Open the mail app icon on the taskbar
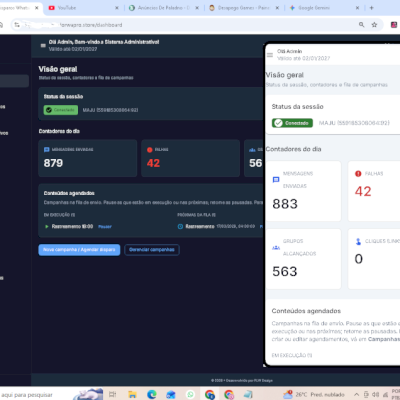Image resolution: width=400 pixels, height=400 pixels. (171, 395)
